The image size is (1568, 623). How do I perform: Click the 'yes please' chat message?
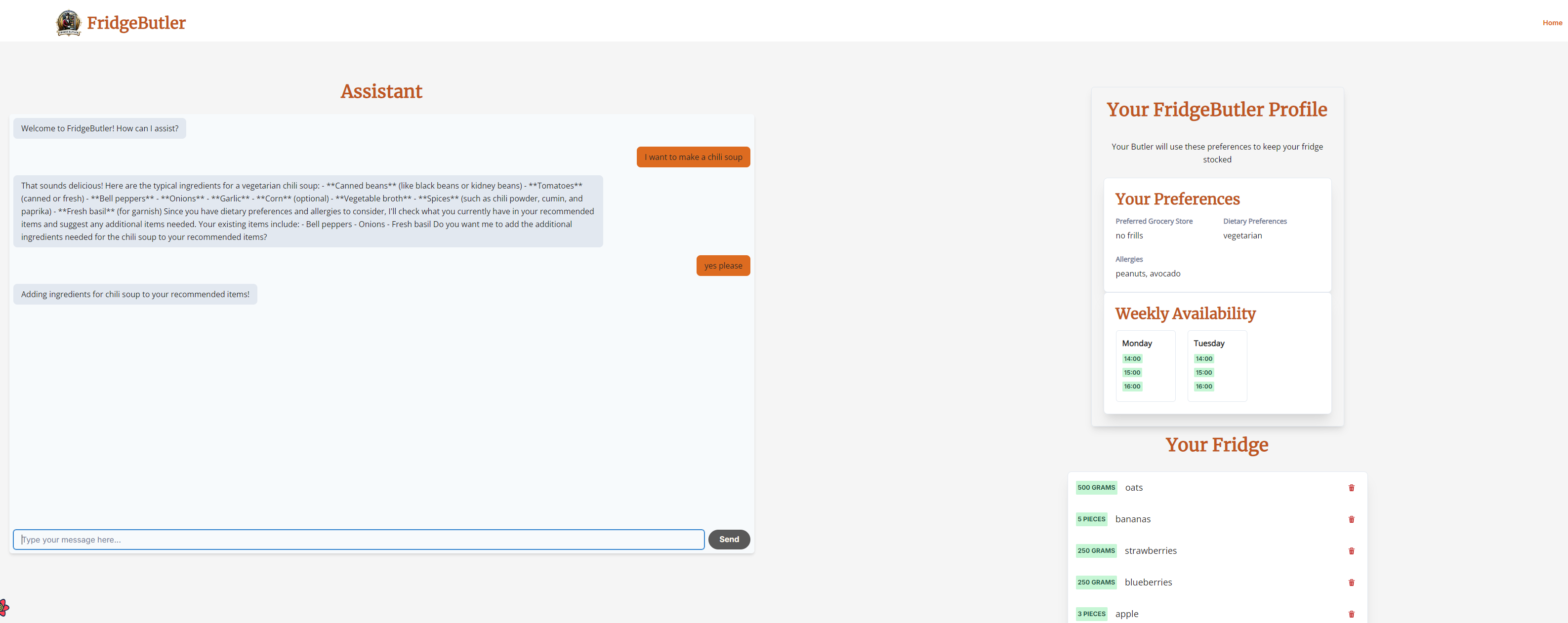point(723,265)
